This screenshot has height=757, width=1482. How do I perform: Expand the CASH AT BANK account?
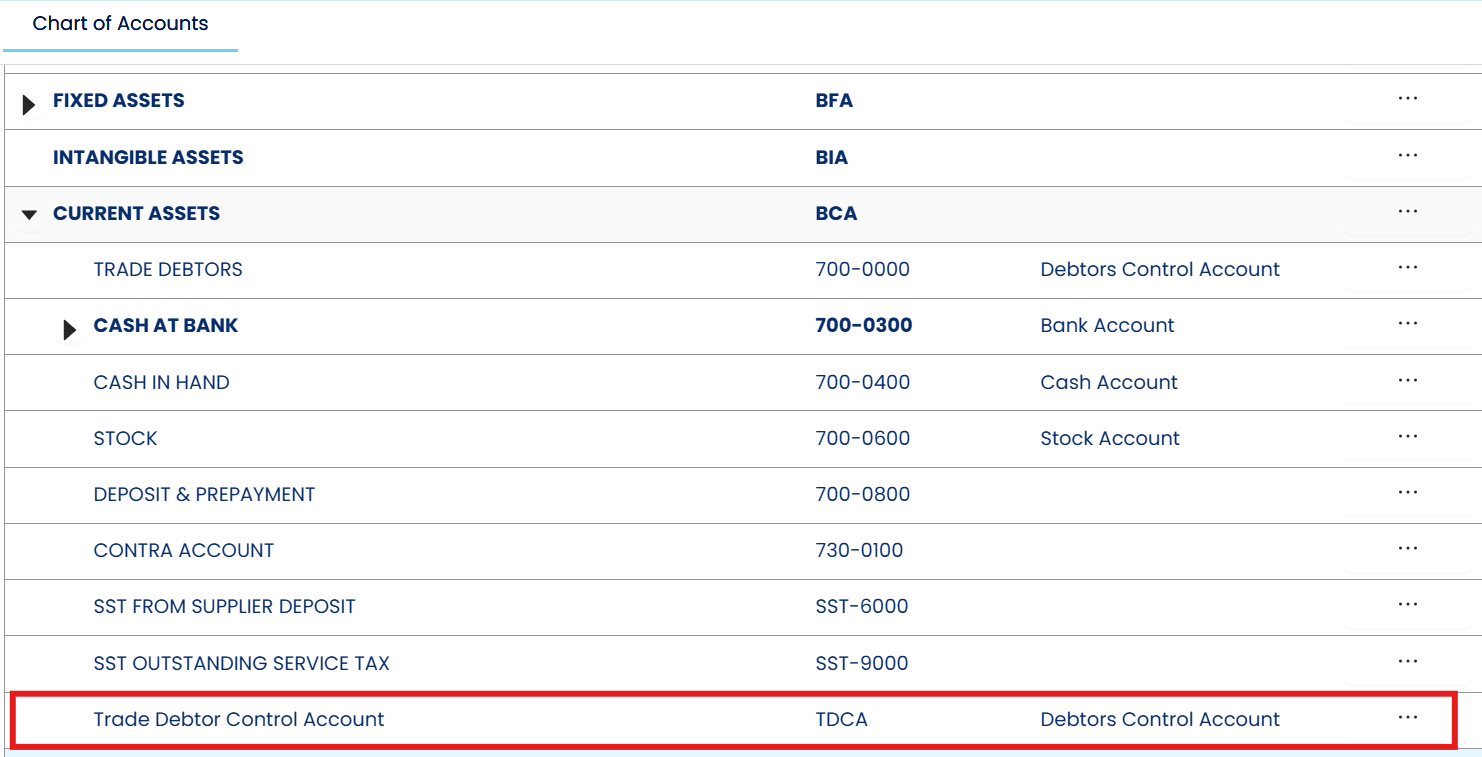point(69,329)
